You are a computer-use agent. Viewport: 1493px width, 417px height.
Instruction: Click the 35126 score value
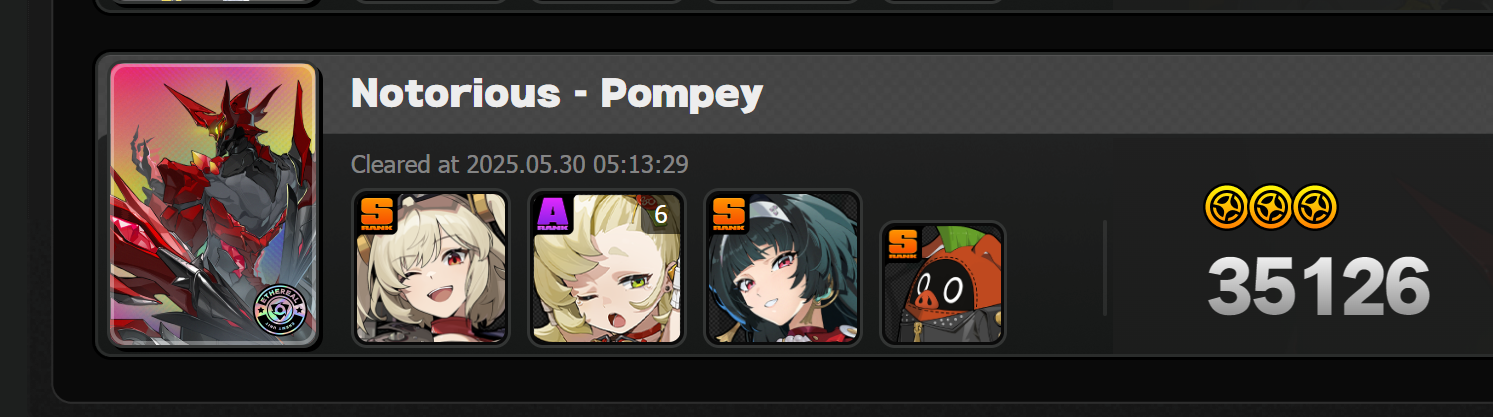(1318, 286)
